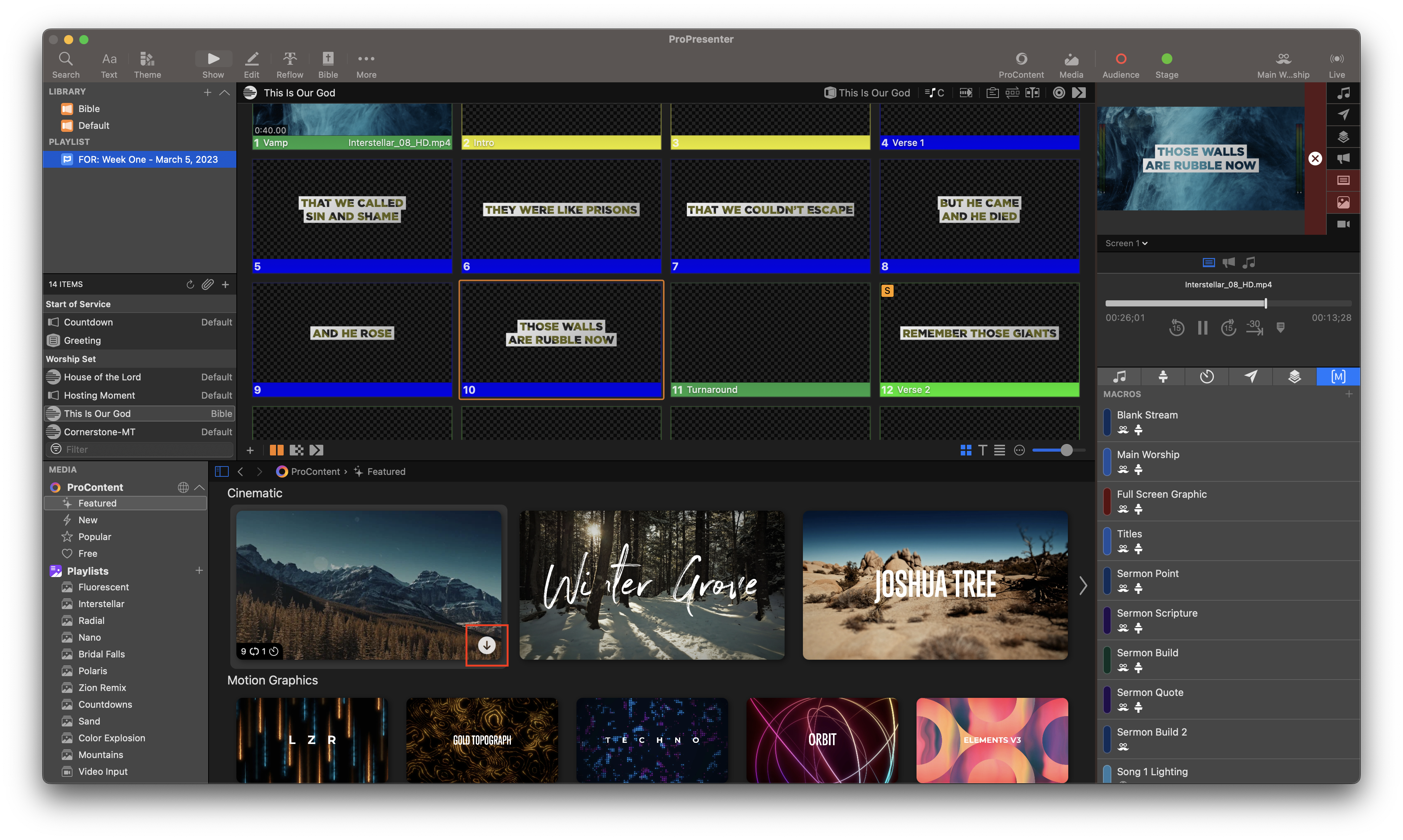Select the Default library
1403x840 pixels.
pyautogui.click(x=93, y=126)
